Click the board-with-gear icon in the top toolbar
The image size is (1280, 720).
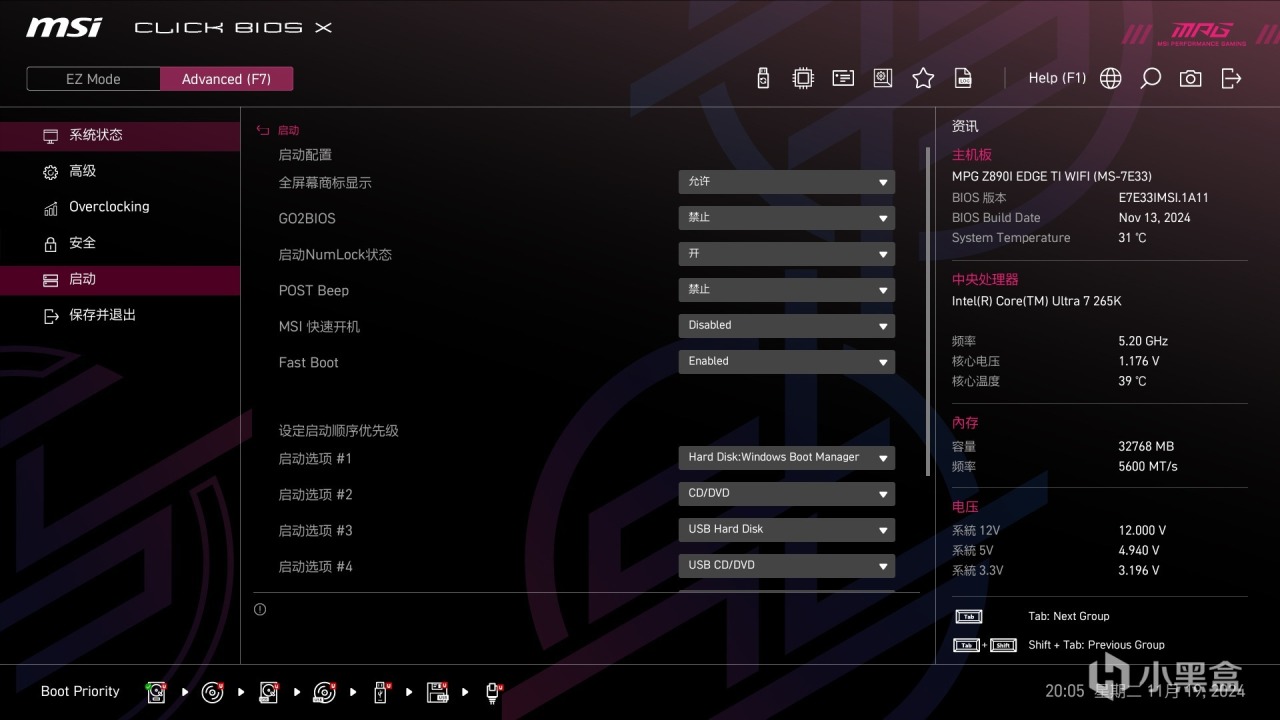click(x=883, y=78)
